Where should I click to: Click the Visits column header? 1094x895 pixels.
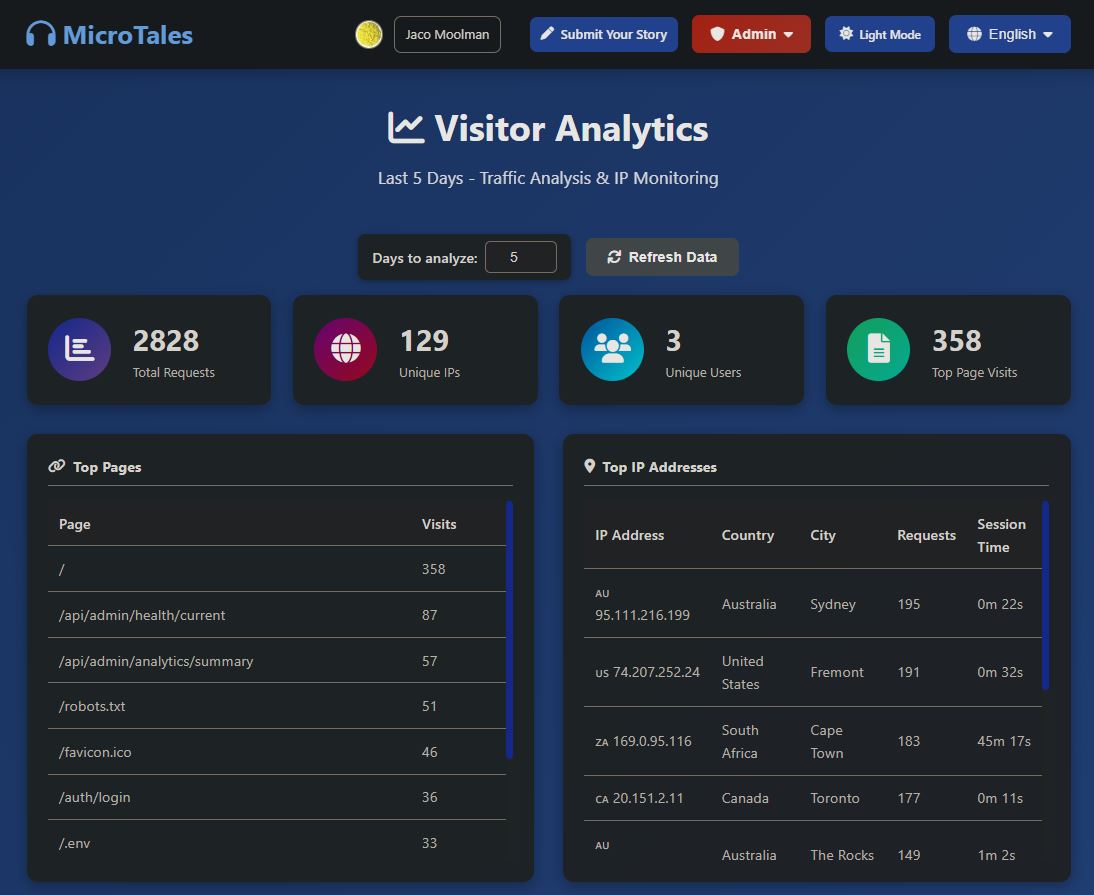439,524
